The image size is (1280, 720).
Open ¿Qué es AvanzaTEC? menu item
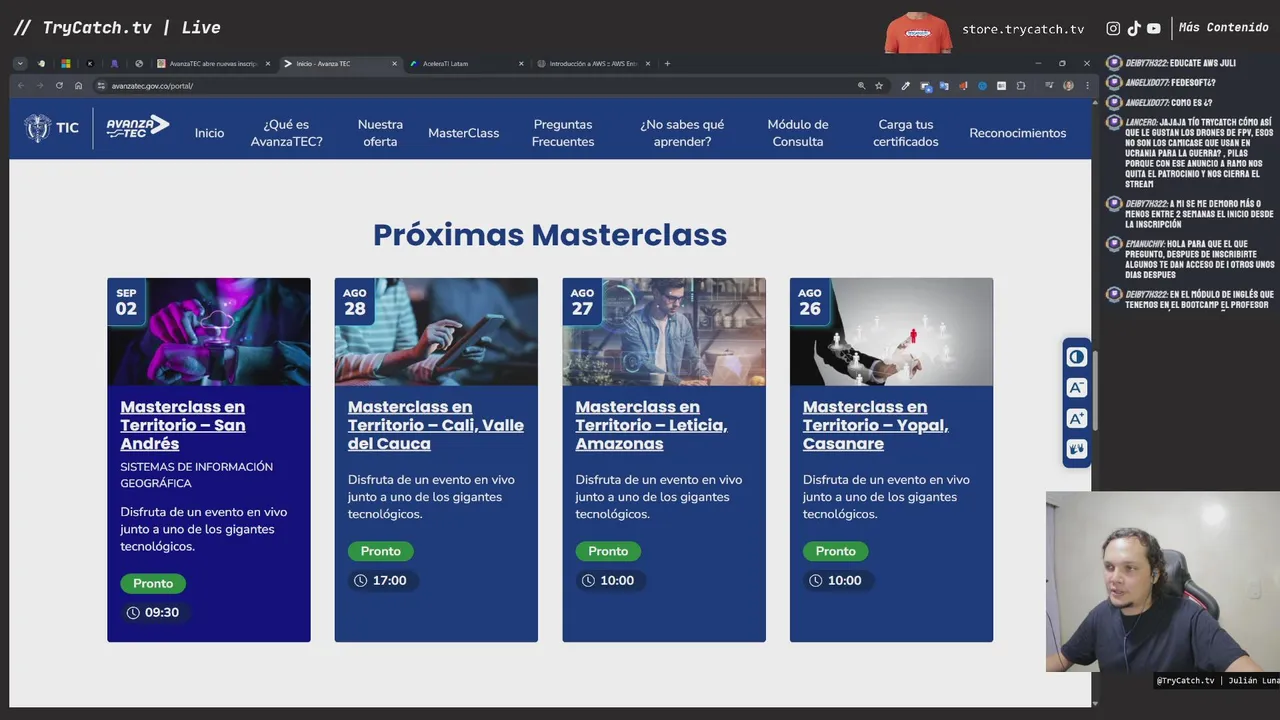pyautogui.click(x=286, y=133)
